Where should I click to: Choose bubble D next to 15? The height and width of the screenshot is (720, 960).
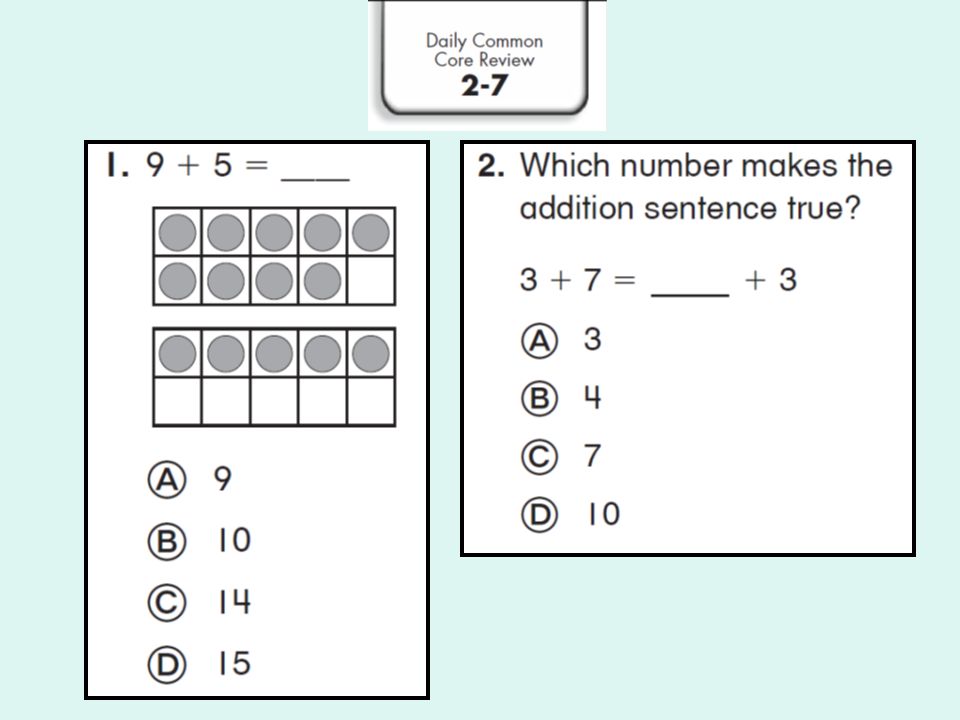[167, 664]
